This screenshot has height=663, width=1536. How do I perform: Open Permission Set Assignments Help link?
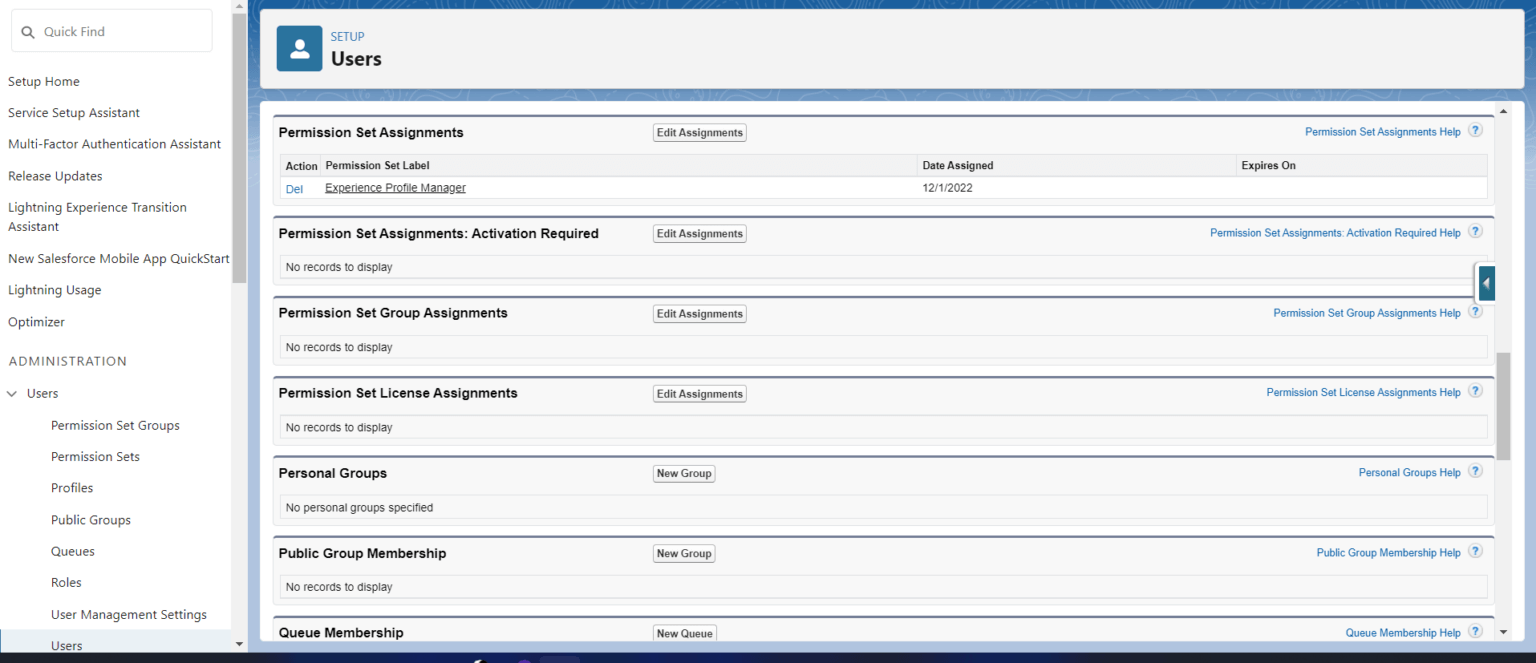pos(1382,131)
